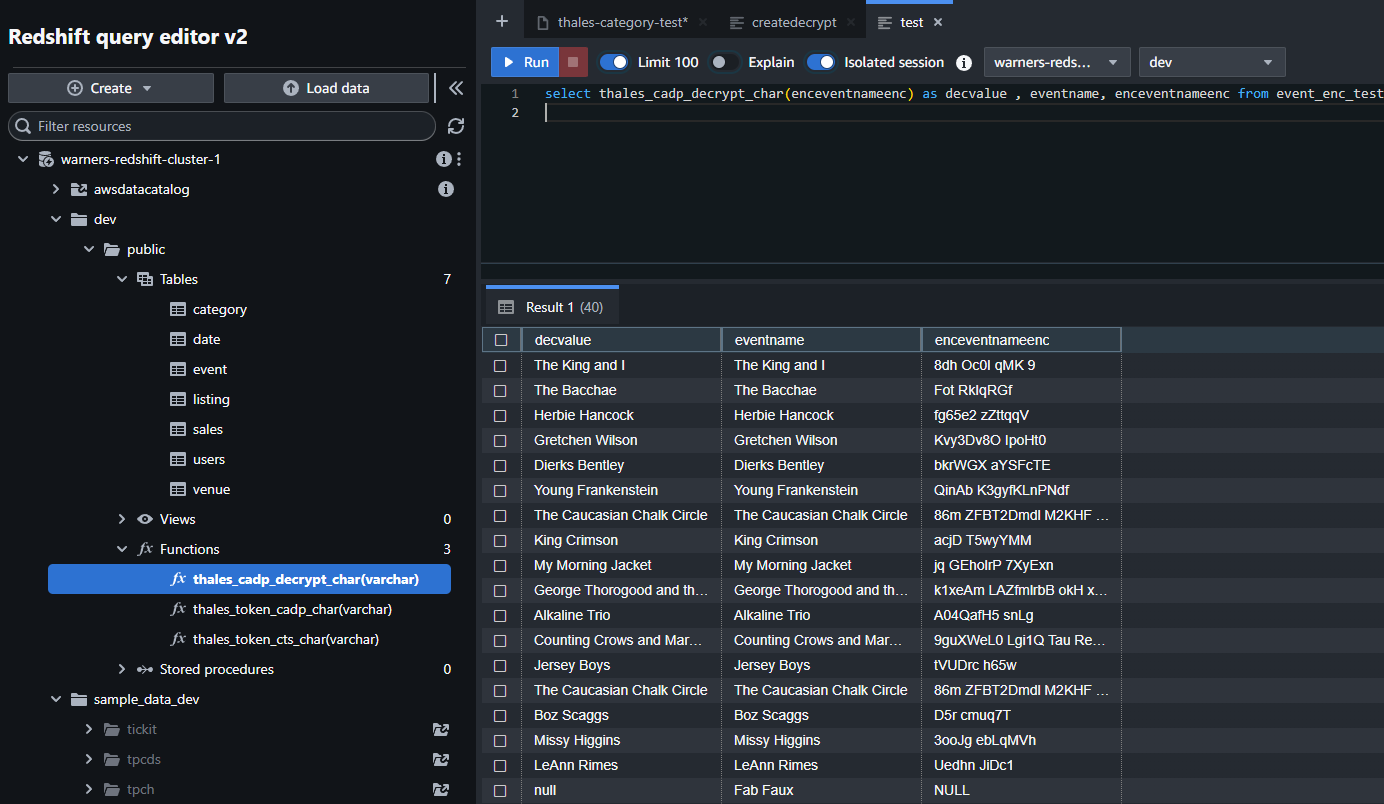Click the Load data button
This screenshot has height=804, width=1384.
click(326, 88)
